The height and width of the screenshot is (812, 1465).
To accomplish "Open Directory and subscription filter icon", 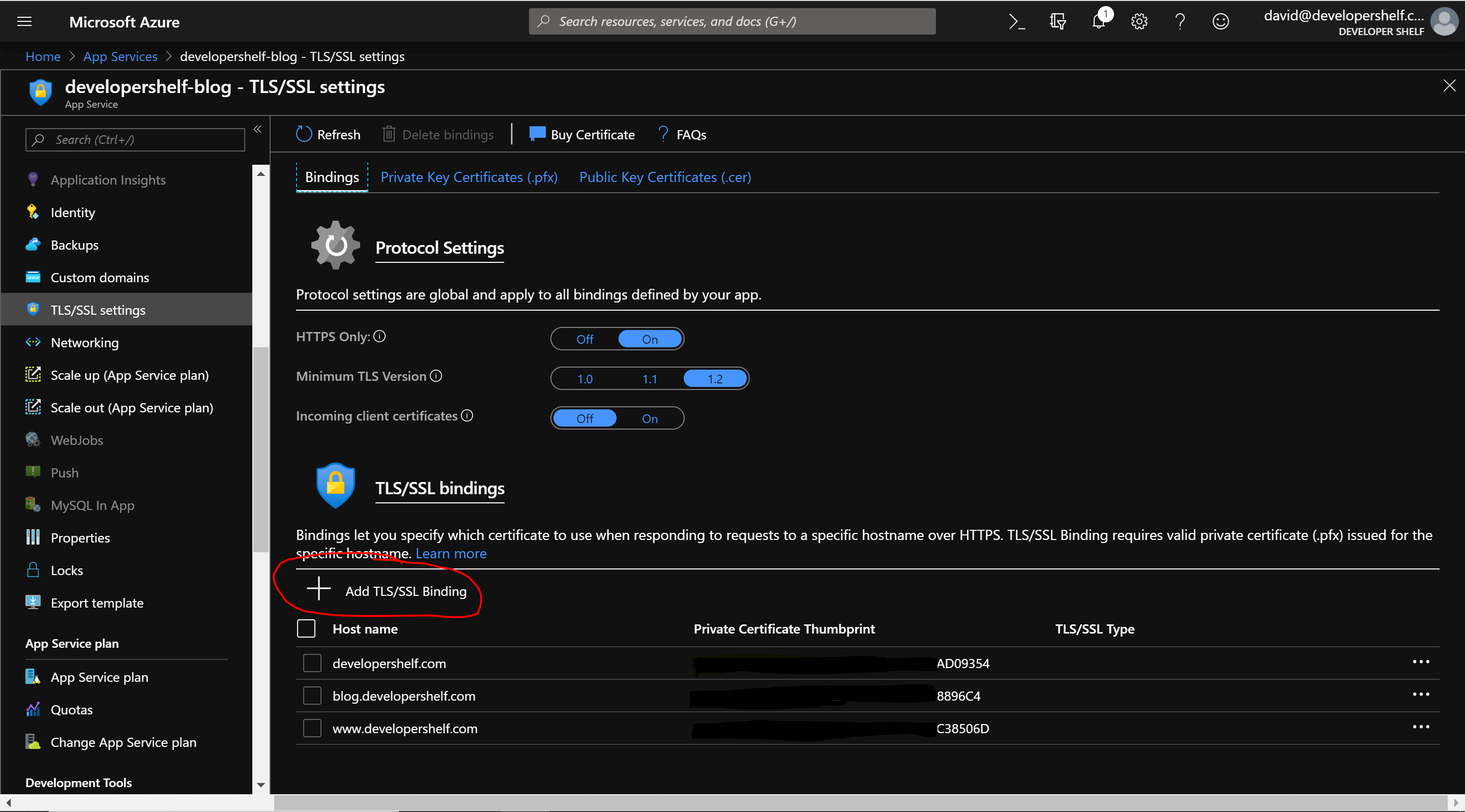I will pyautogui.click(x=1058, y=21).
